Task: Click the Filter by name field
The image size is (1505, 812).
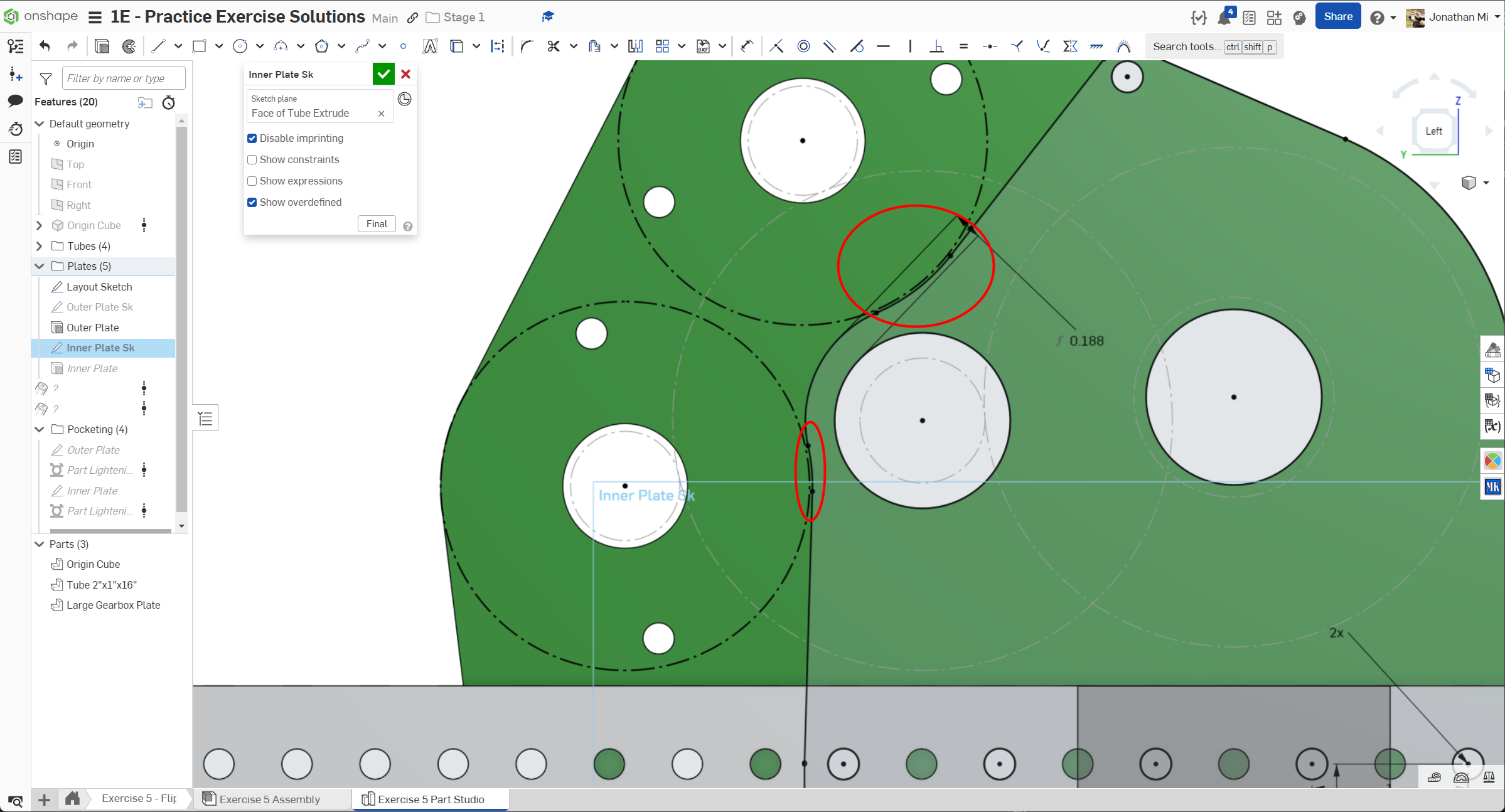Action: click(124, 78)
